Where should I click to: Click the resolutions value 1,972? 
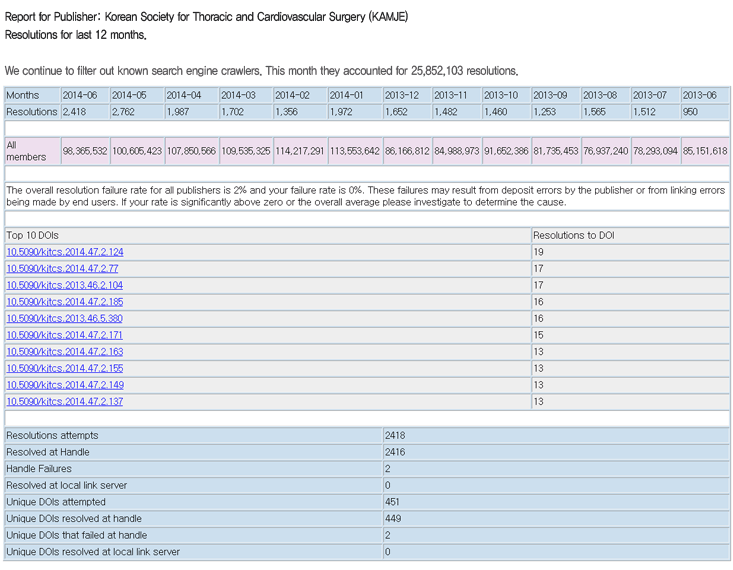(x=341, y=112)
